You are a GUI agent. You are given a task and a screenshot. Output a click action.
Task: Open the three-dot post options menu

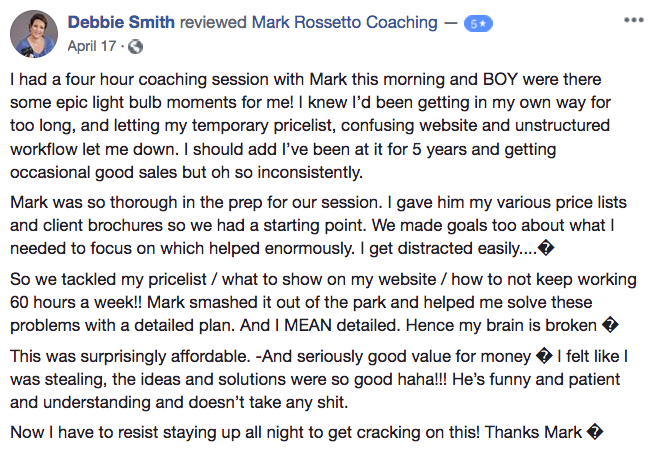coord(633,20)
